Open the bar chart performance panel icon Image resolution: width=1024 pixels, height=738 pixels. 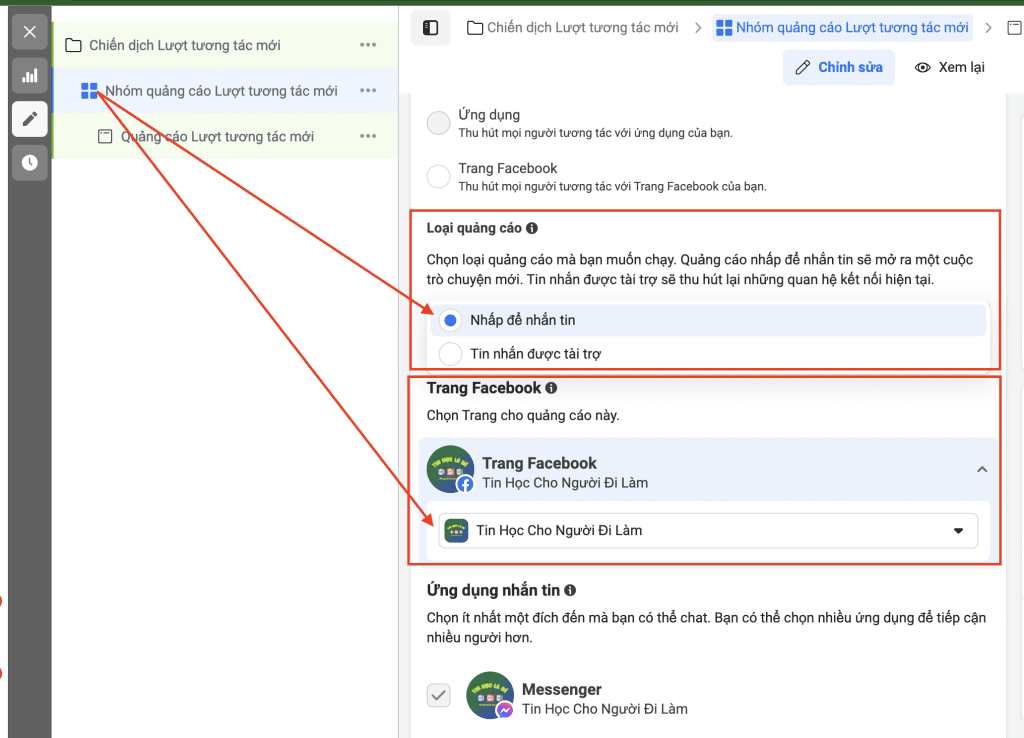pyautogui.click(x=29, y=76)
